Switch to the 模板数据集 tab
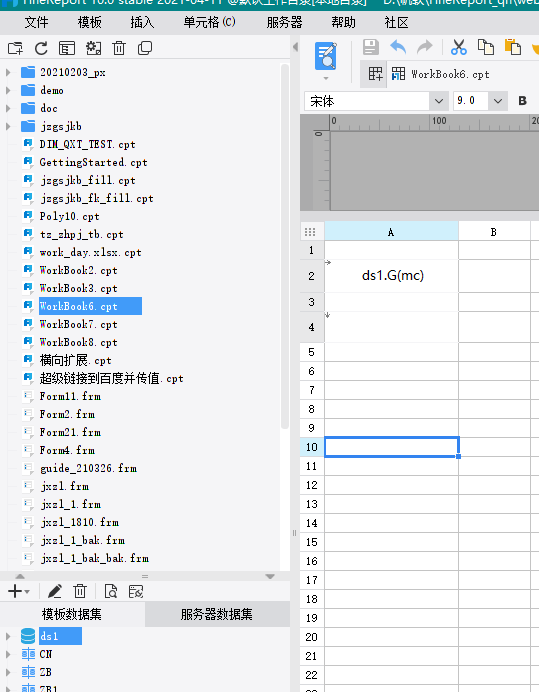539x692 pixels. 72,614
